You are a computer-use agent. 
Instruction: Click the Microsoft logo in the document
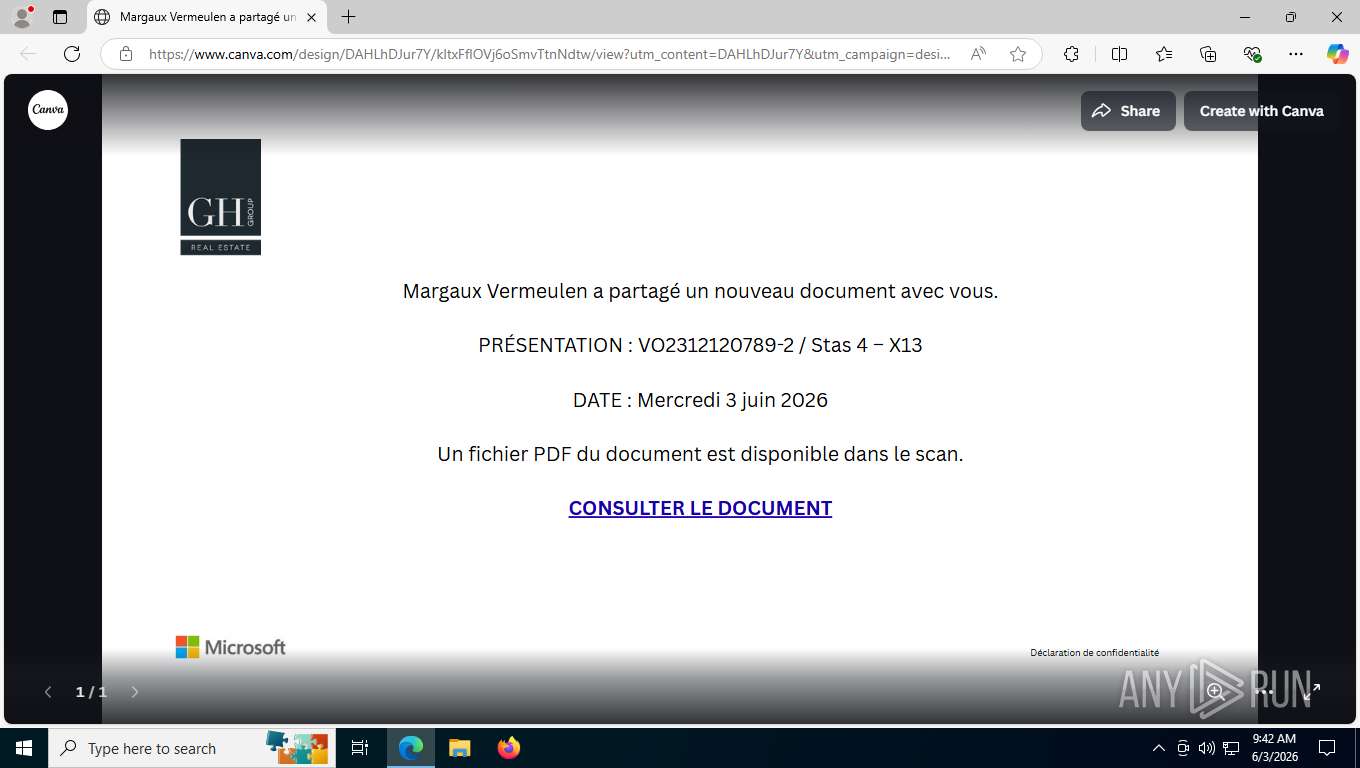tap(230, 647)
